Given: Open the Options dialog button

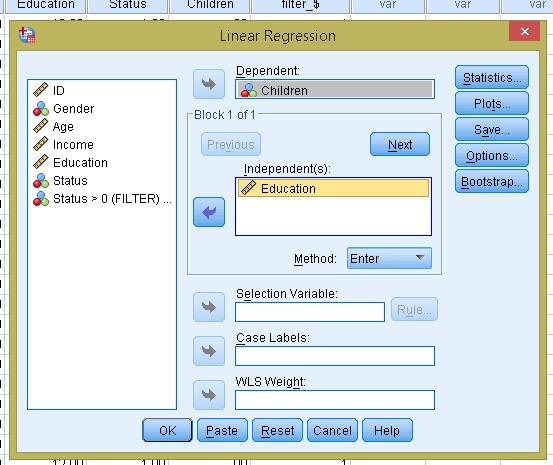Looking at the screenshot, I should 492,156.
